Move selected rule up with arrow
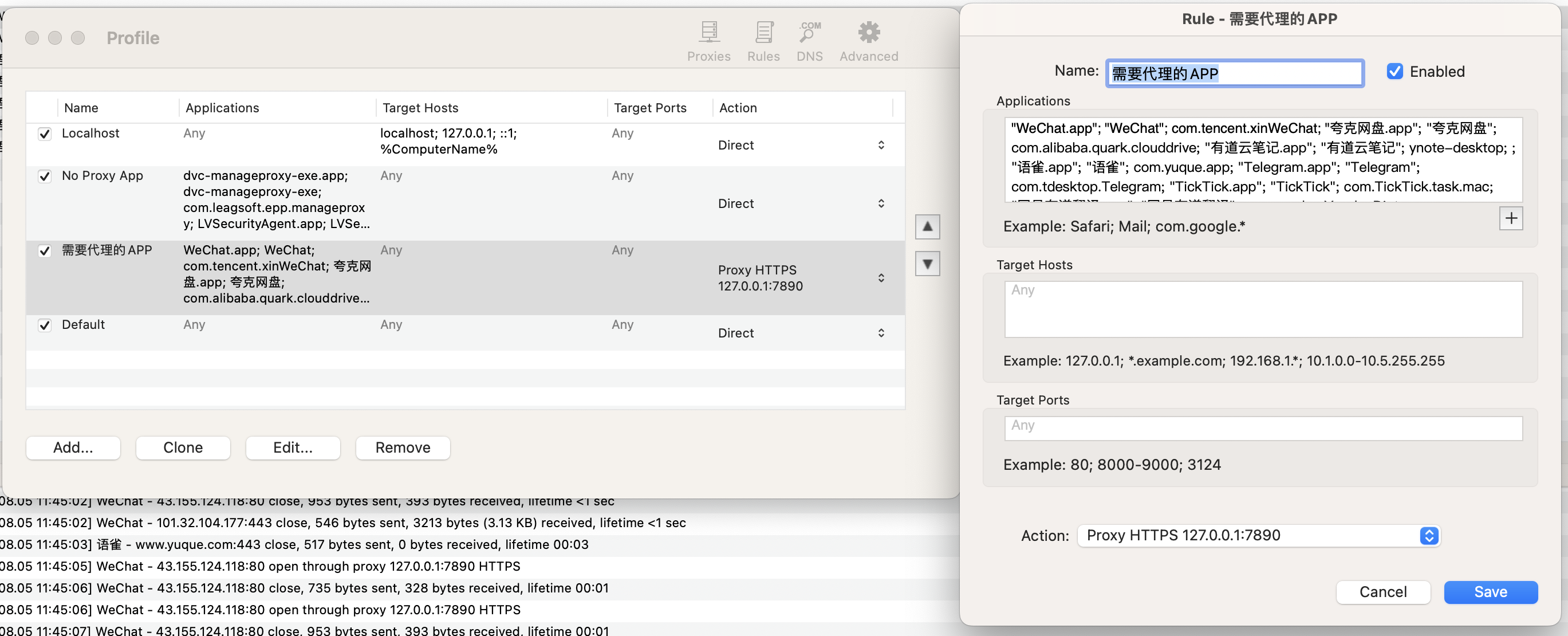Viewport: 1568px width, 636px height. (927, 227)
